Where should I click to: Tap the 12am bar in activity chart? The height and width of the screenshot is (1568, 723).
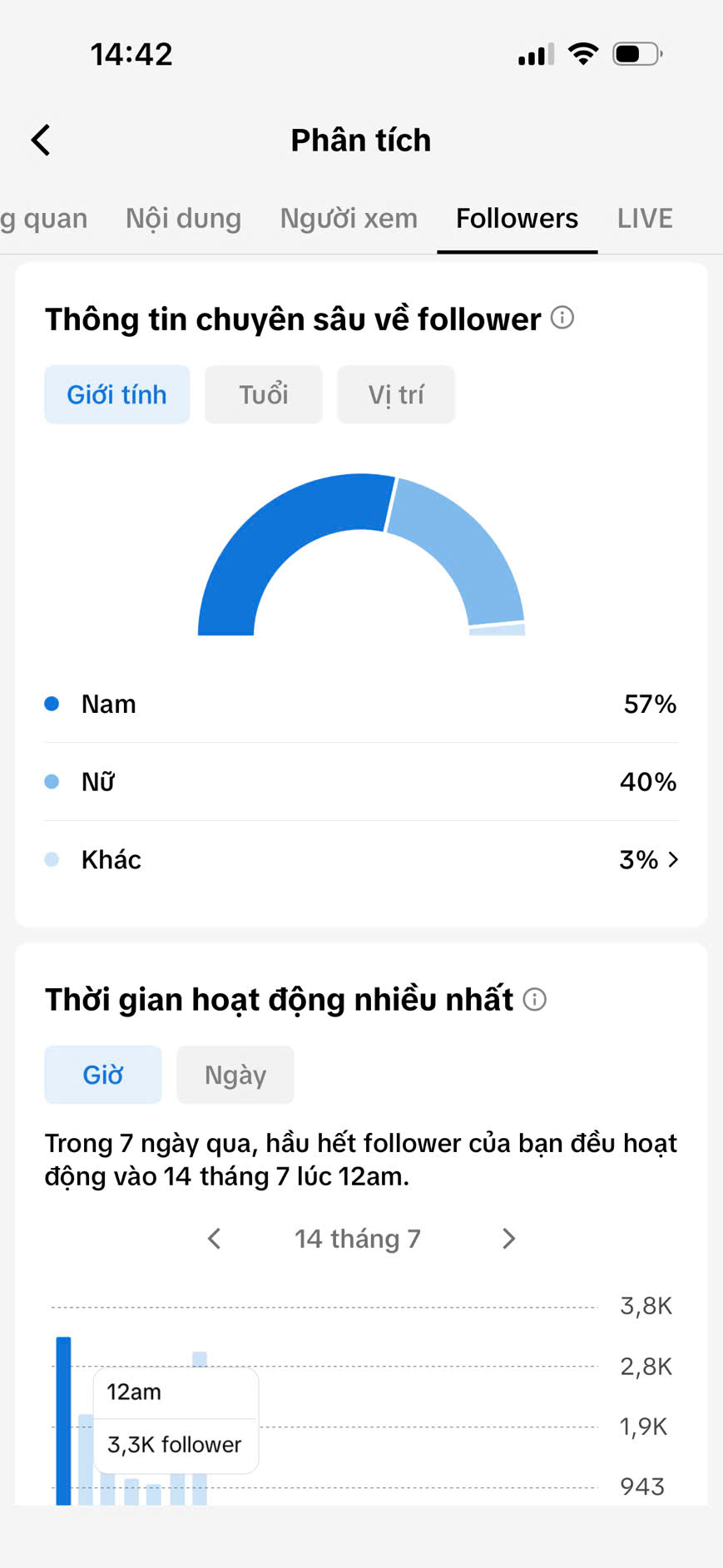[63, 1421]
